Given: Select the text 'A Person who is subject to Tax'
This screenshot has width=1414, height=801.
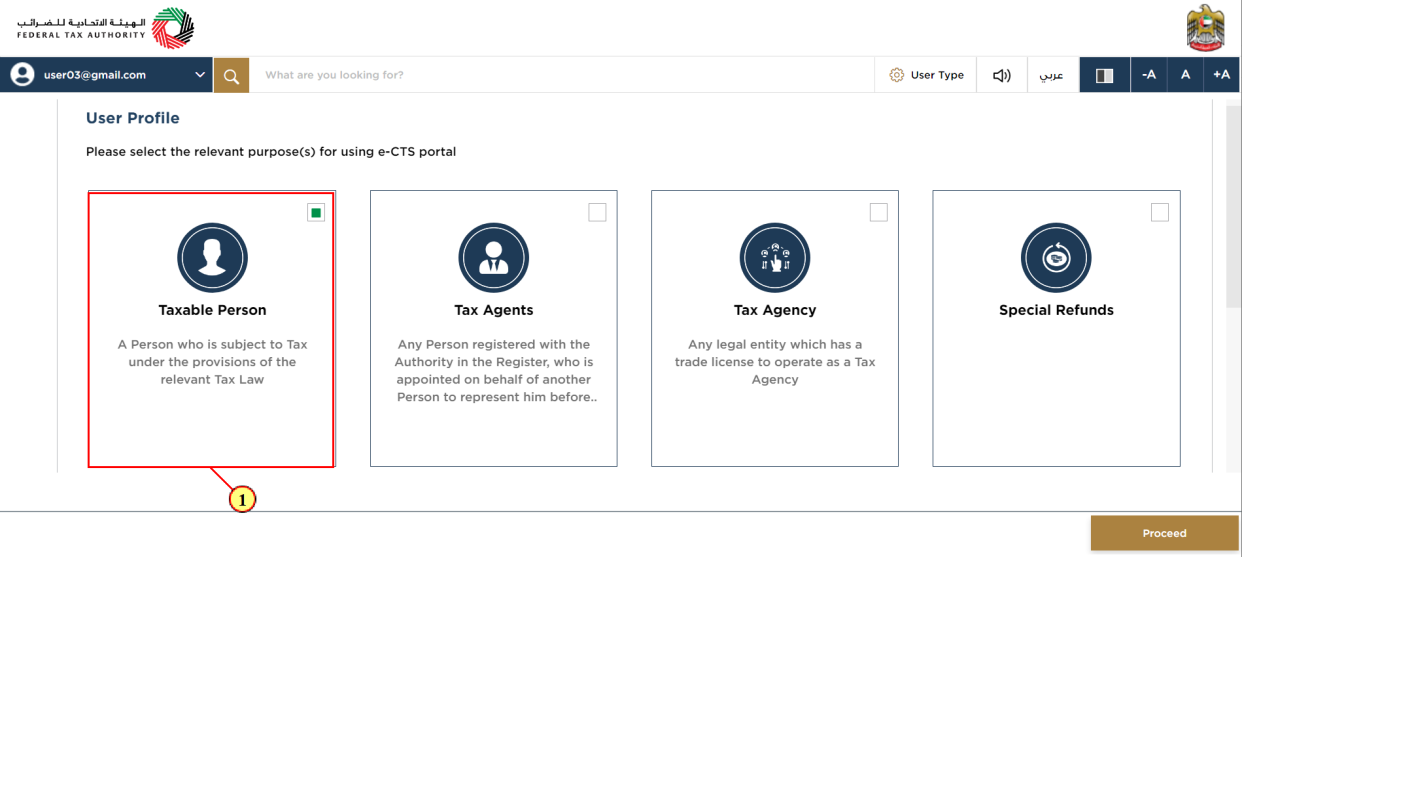Looking at the screenshot, I should point(212,344).
